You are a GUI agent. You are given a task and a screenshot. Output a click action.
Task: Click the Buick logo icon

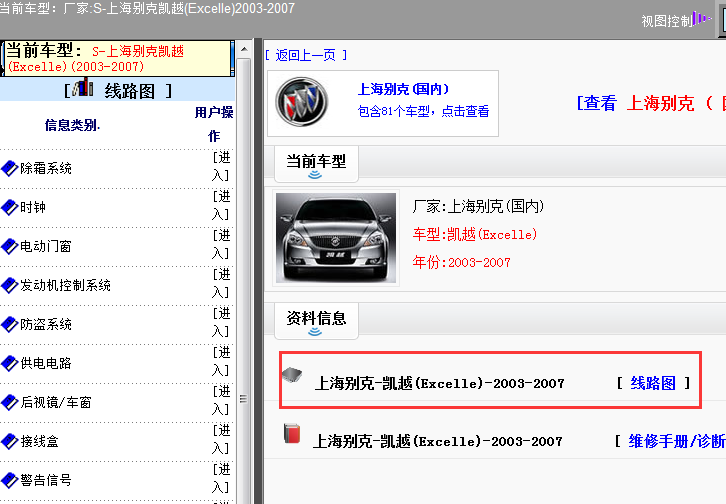pyautogui.click(x=301, y=102)
